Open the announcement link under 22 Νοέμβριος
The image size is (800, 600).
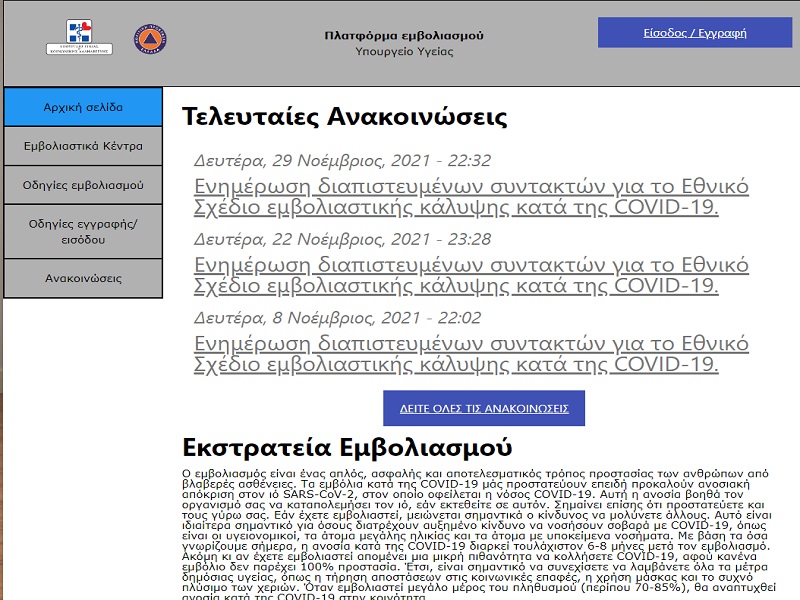click(x=470, y=275)
